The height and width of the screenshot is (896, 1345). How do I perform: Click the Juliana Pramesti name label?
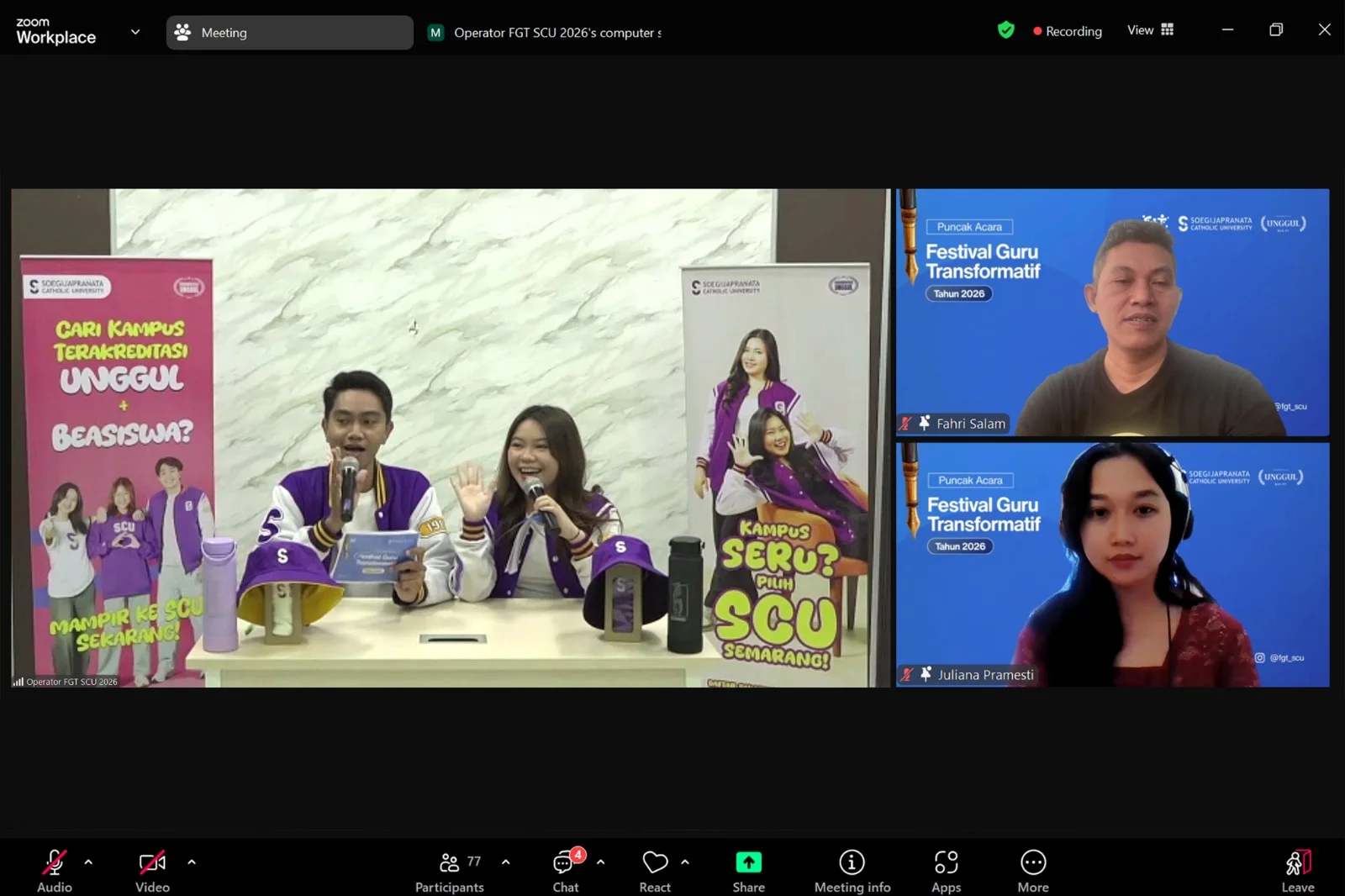986,675
